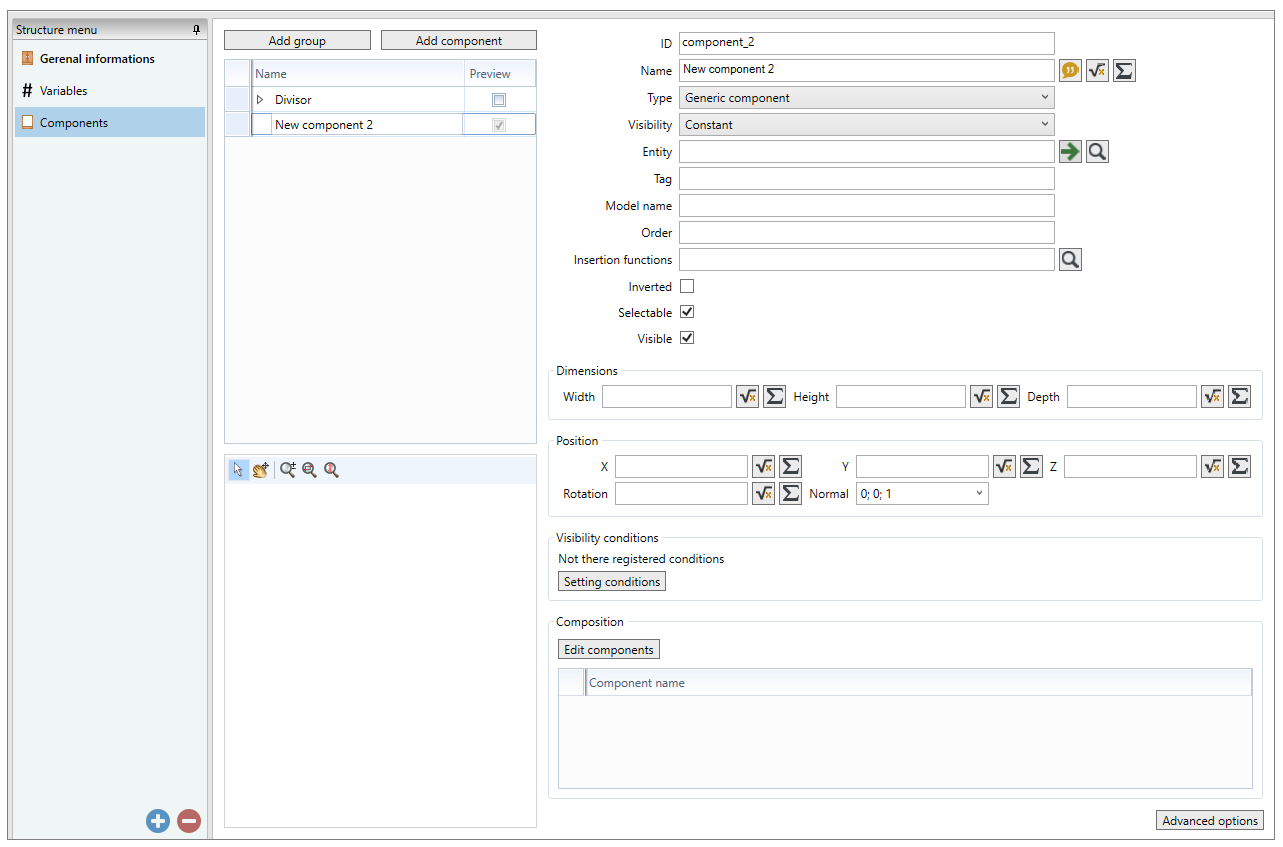Screen dimensions: 1283x847
Task: Select New component 2 row
Action: (x=380, y=125)
